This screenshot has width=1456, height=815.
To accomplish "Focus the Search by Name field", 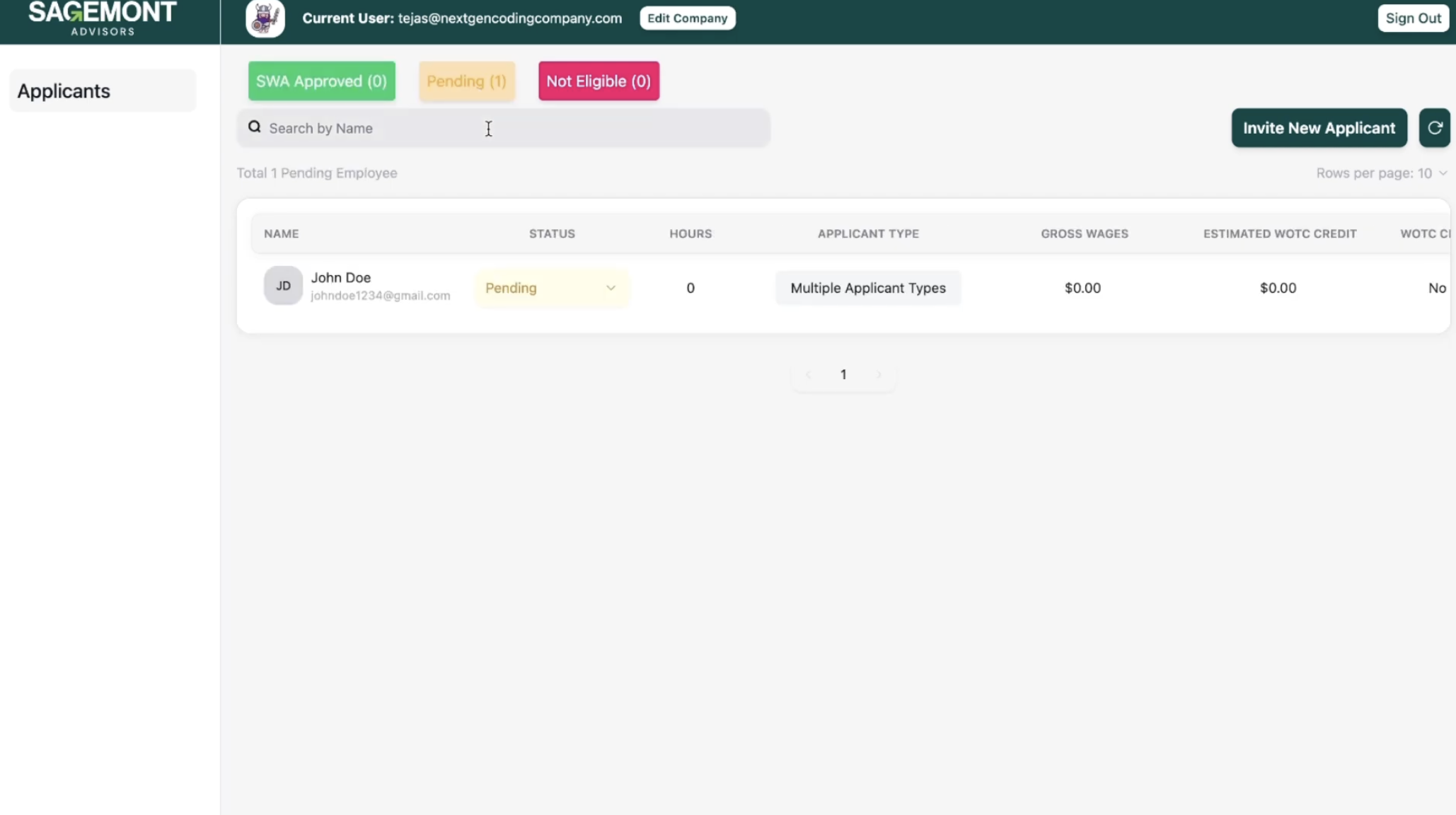I will (503, 128).
